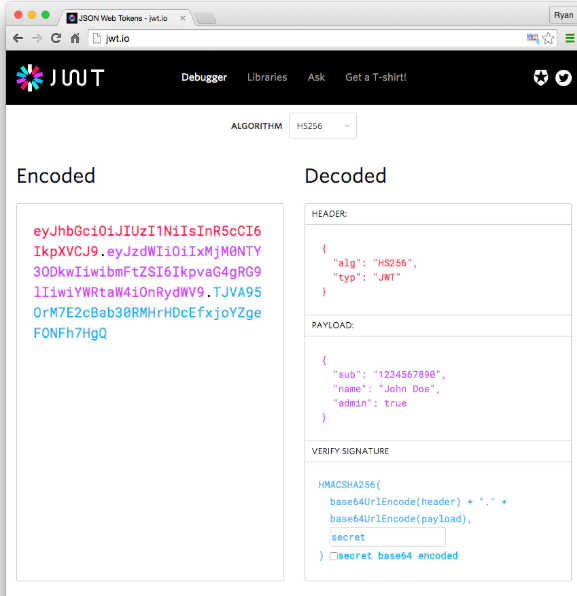
Task: Bookmark page with the star icon
Action: pyautogui.click(x=548, y=38)
